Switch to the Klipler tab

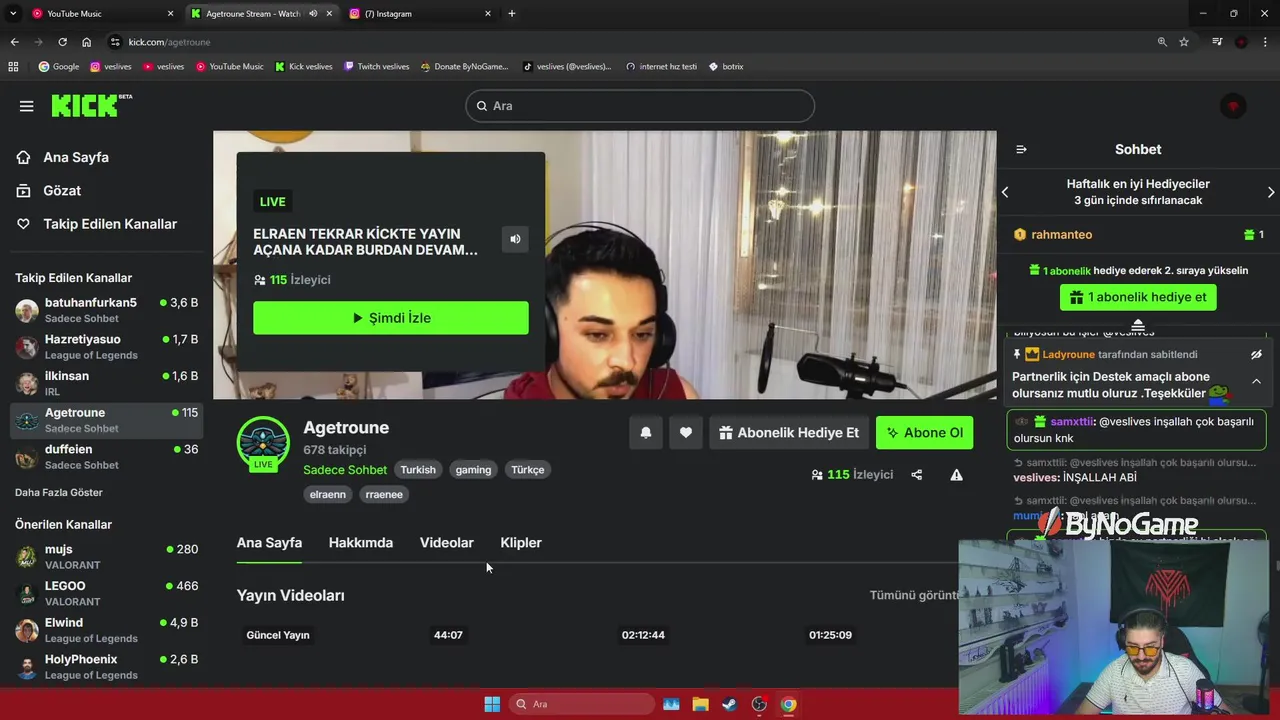coord(521,543)
